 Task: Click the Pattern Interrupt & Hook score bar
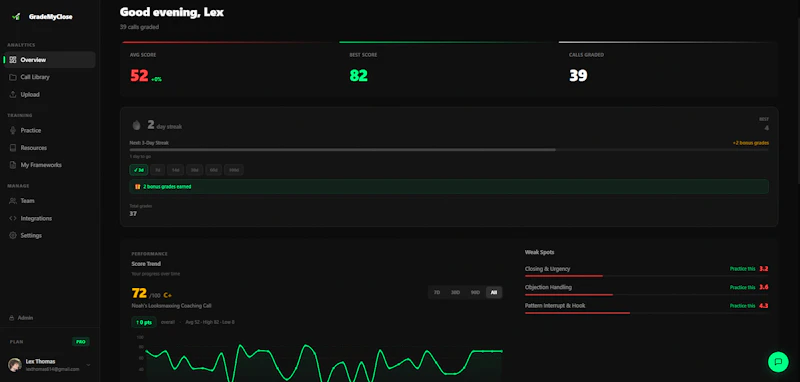tap(577, 313)
